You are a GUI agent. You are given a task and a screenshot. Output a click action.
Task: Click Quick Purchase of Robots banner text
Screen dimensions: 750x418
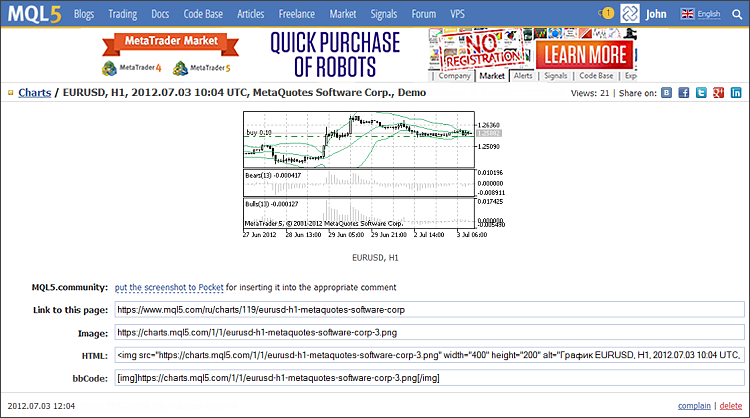(335, 55)
